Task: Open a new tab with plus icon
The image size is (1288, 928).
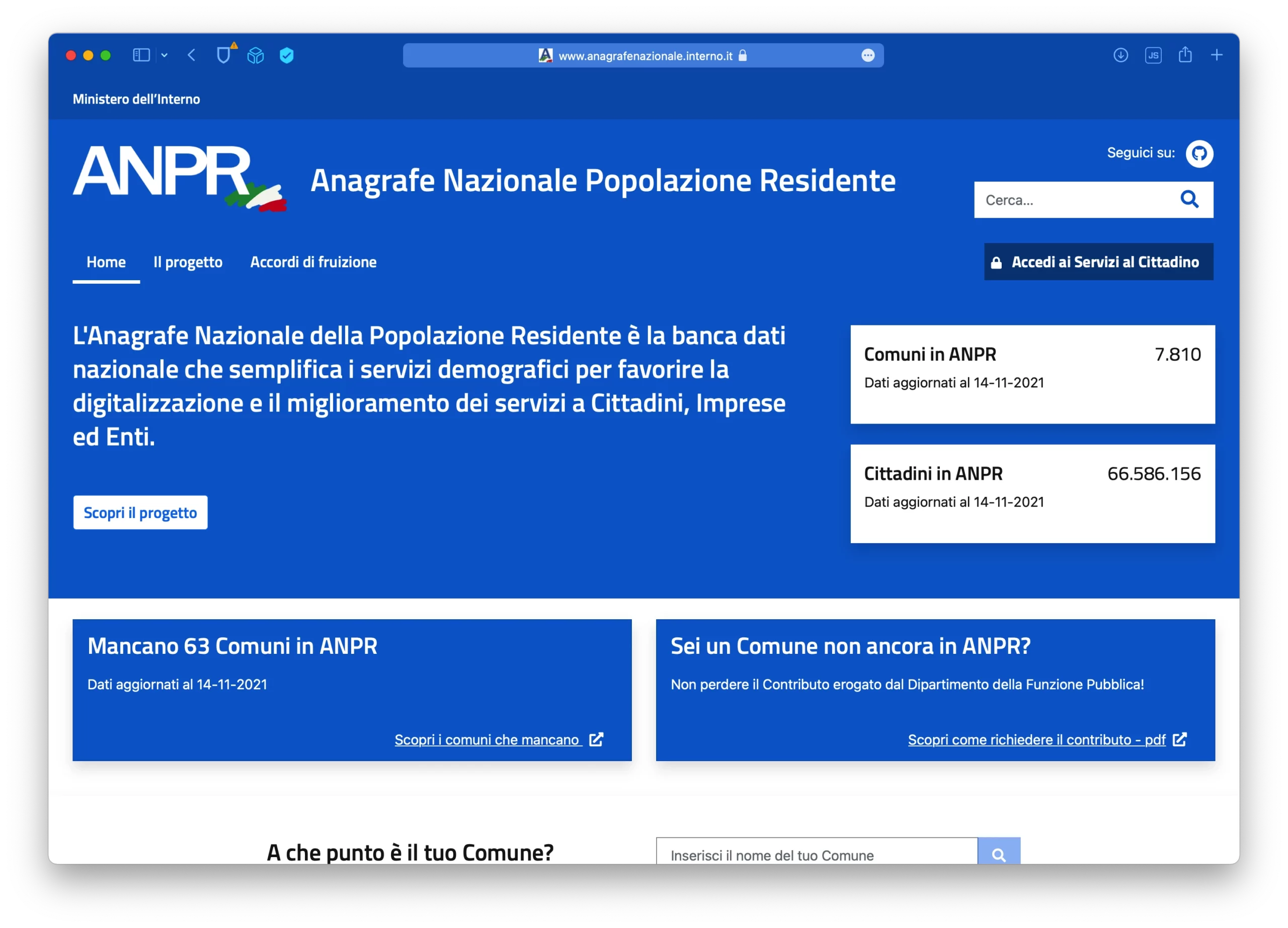Action: point(1217,55)
